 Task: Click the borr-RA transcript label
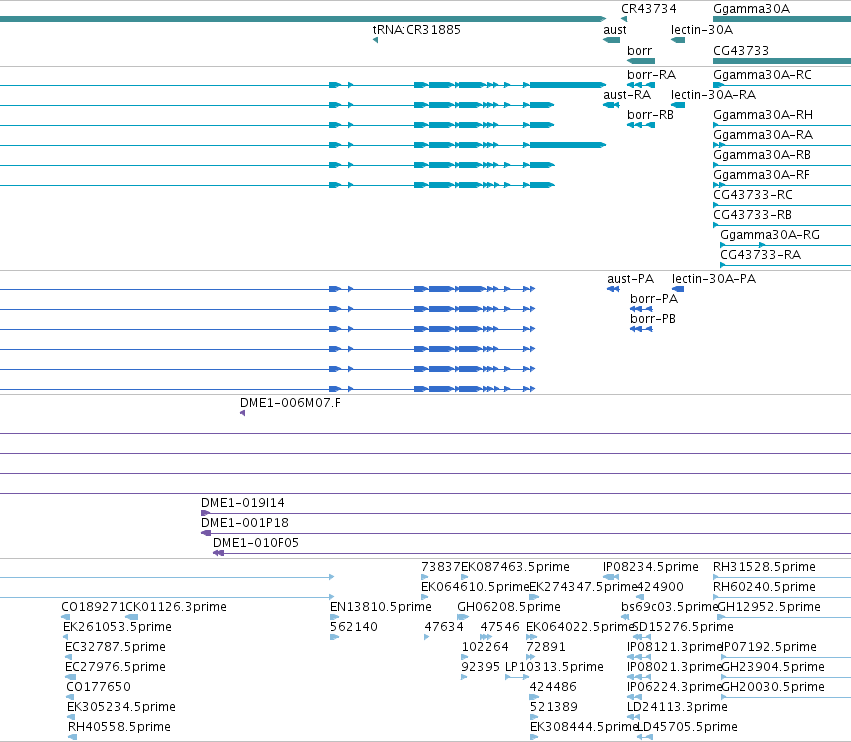coord(651,75)
